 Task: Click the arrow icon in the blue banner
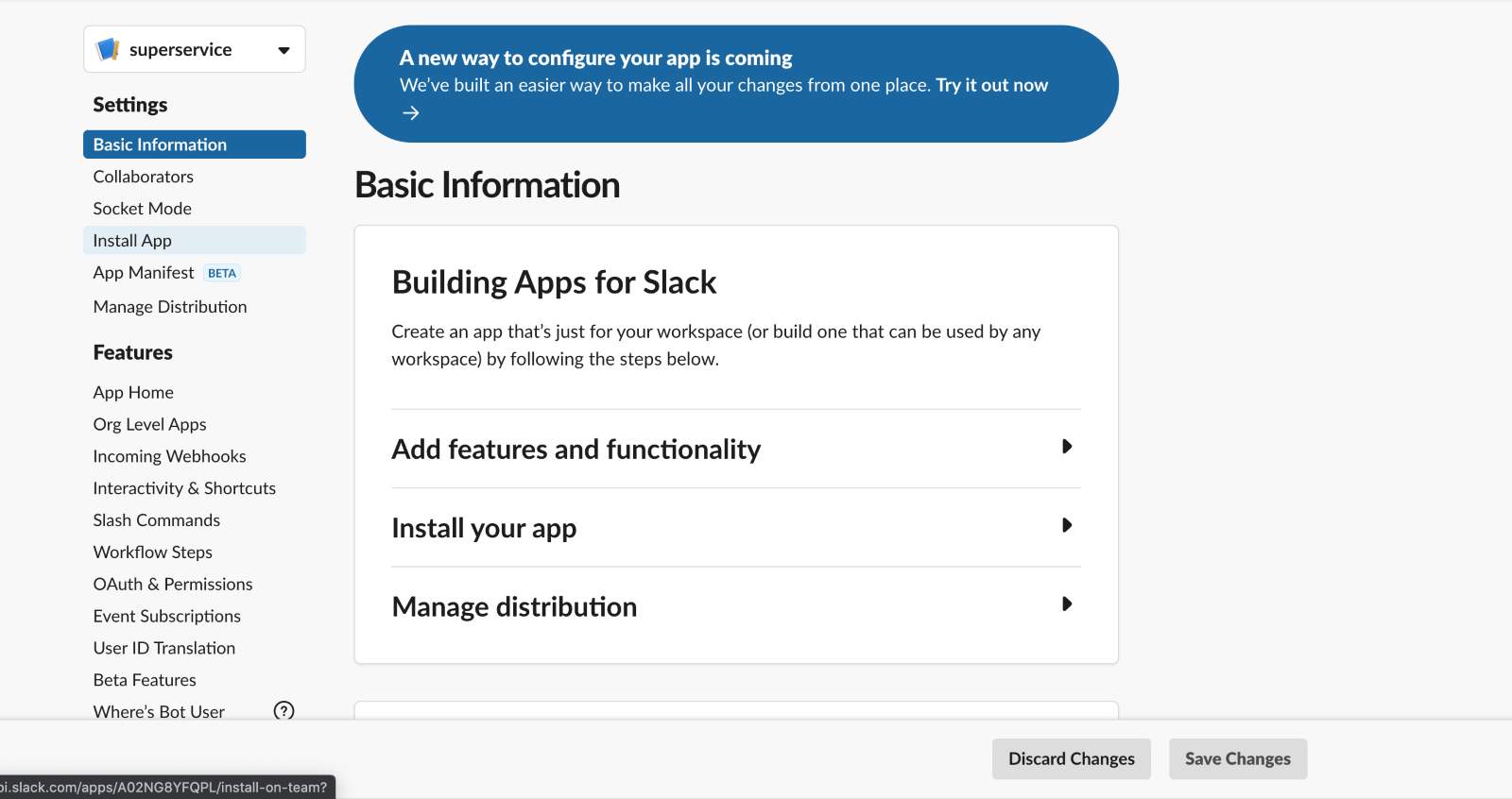coord(411,113)
